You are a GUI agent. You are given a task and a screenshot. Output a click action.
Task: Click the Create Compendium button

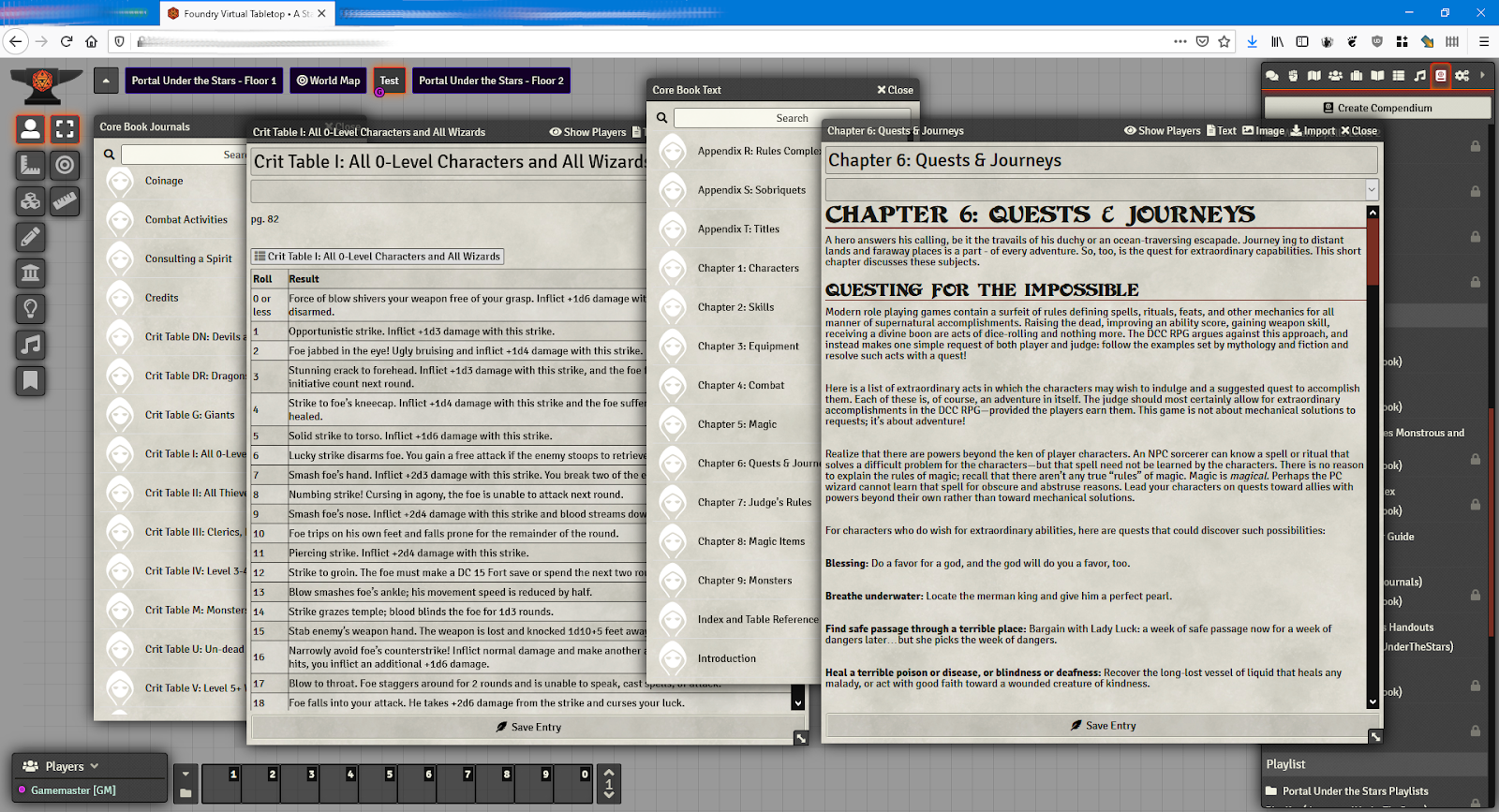(x=1377, y=108)
